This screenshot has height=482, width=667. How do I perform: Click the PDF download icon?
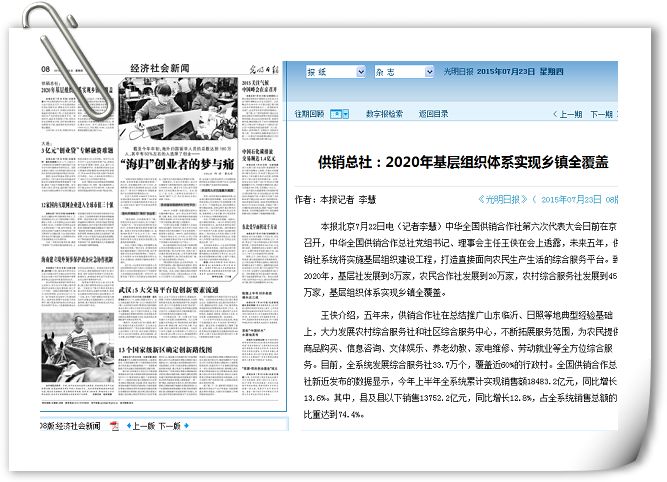point(114,426)
